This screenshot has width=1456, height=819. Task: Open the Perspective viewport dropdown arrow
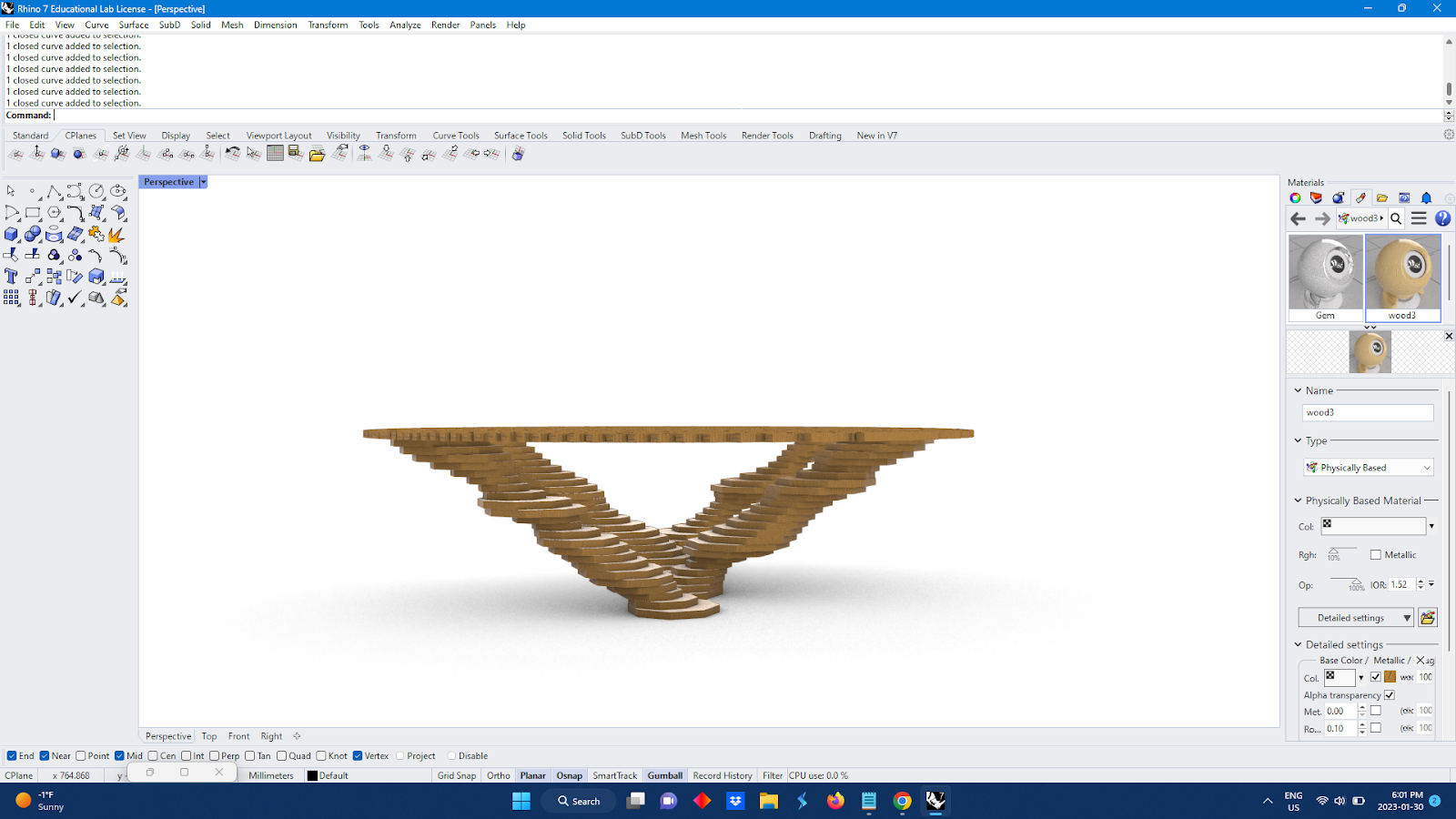(203, 182)
